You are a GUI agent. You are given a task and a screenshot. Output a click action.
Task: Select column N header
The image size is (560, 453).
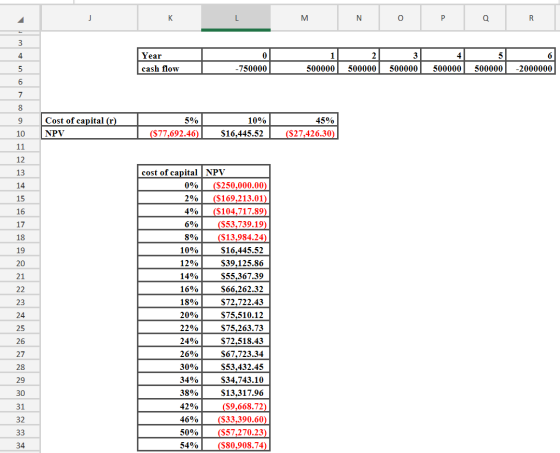359,18
